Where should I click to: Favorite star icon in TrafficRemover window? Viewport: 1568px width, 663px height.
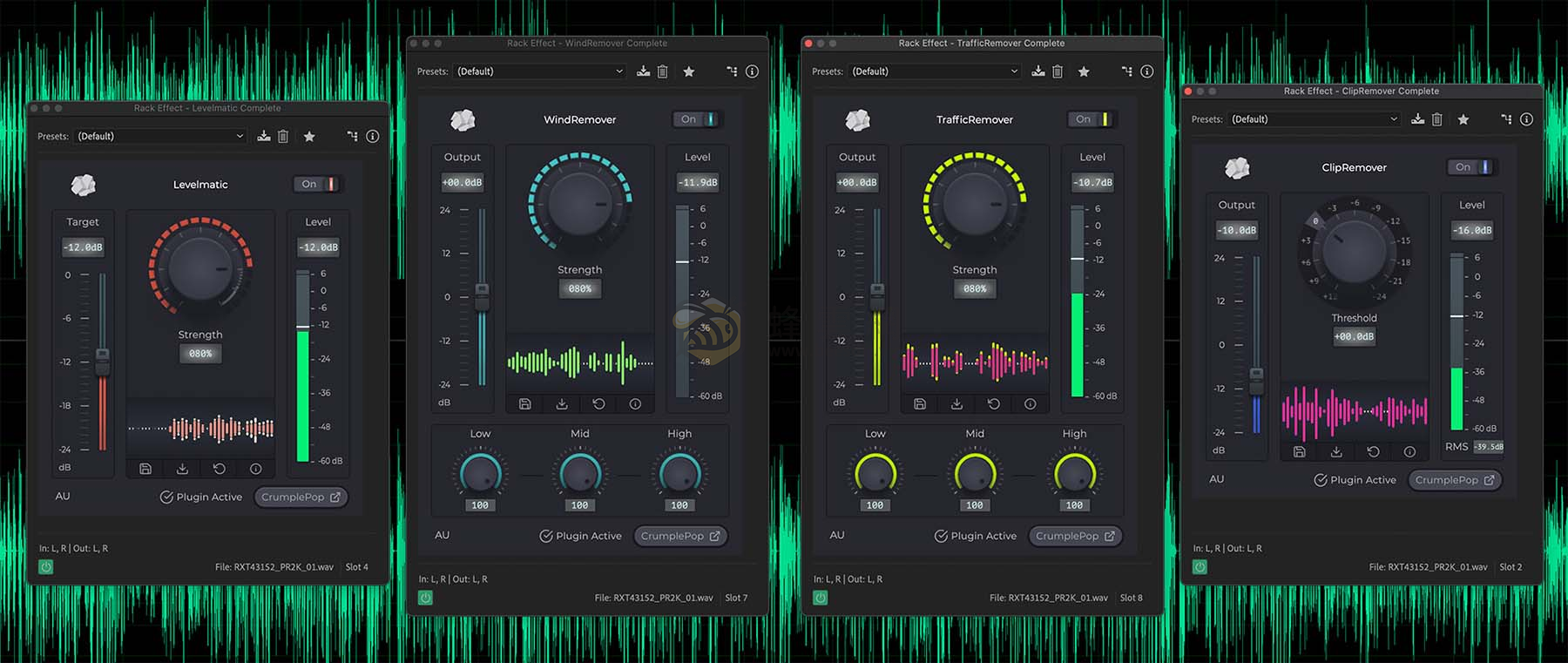1084,71
